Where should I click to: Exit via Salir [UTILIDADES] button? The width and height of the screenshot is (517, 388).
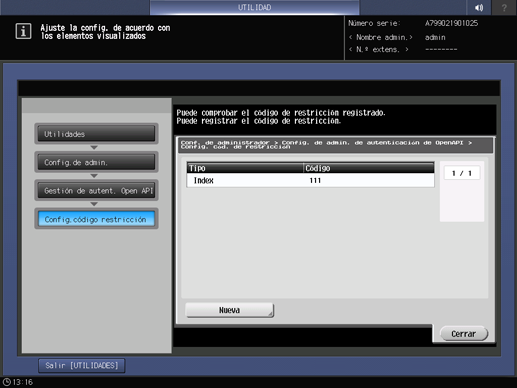tap(82, 366)
